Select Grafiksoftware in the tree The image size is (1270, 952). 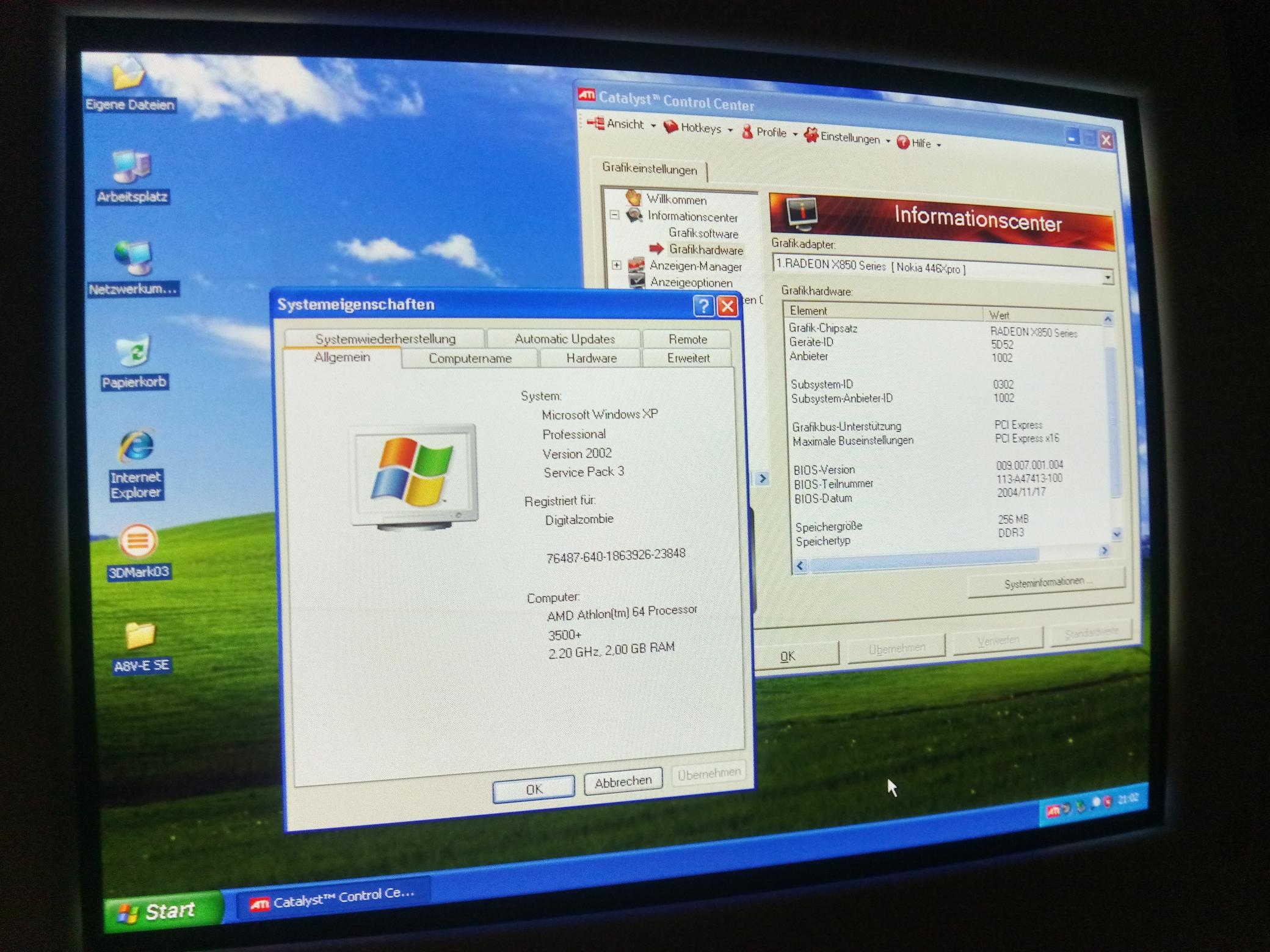click(703, 233)
